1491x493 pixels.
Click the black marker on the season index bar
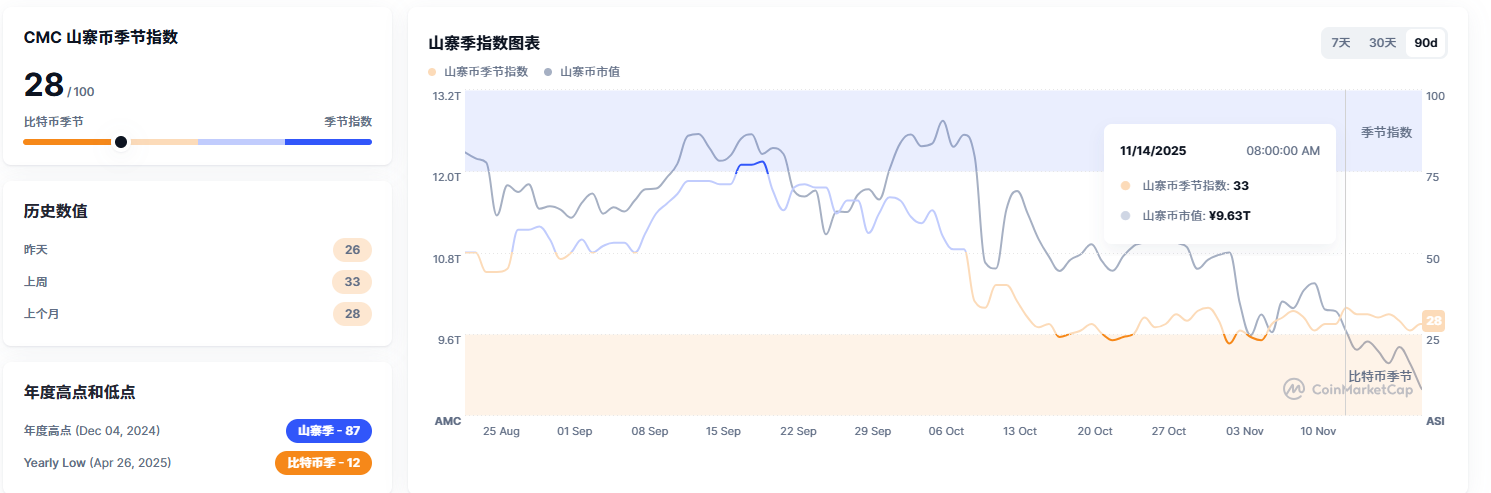[x=121, y=142]
